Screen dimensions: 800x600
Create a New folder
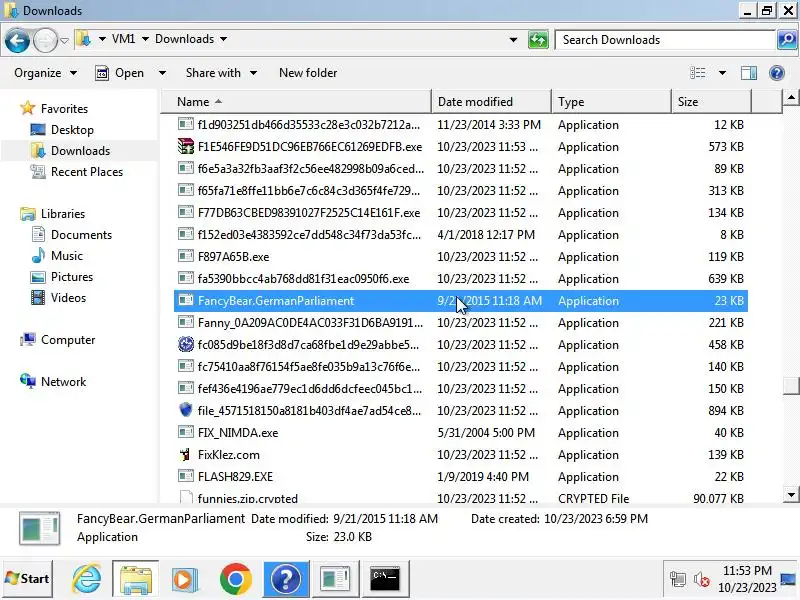(308, 73)
